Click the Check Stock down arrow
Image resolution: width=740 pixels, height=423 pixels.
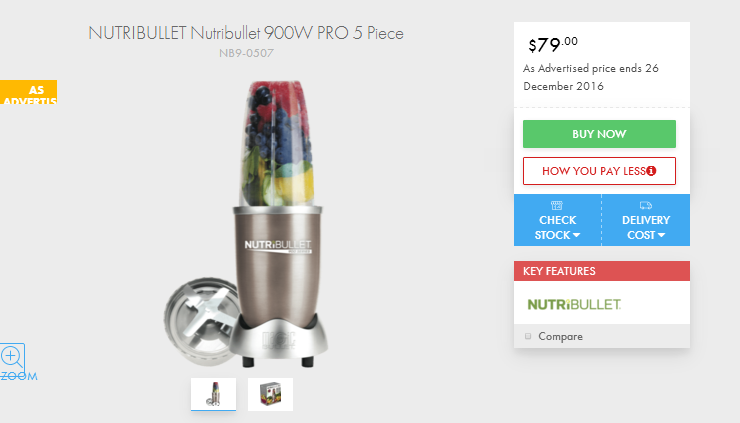pos(576,235)
